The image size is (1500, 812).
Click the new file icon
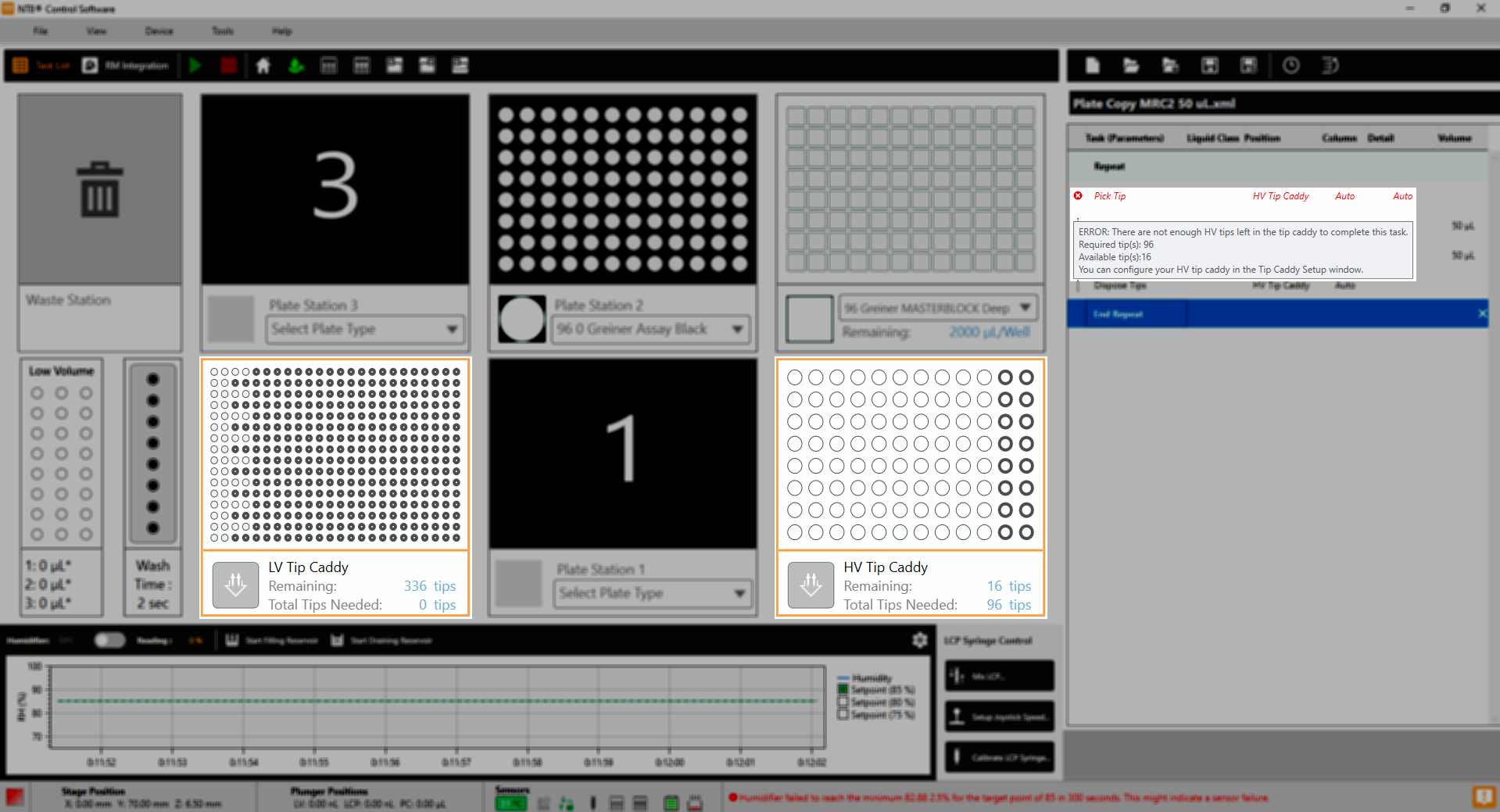pos(1092,66)
